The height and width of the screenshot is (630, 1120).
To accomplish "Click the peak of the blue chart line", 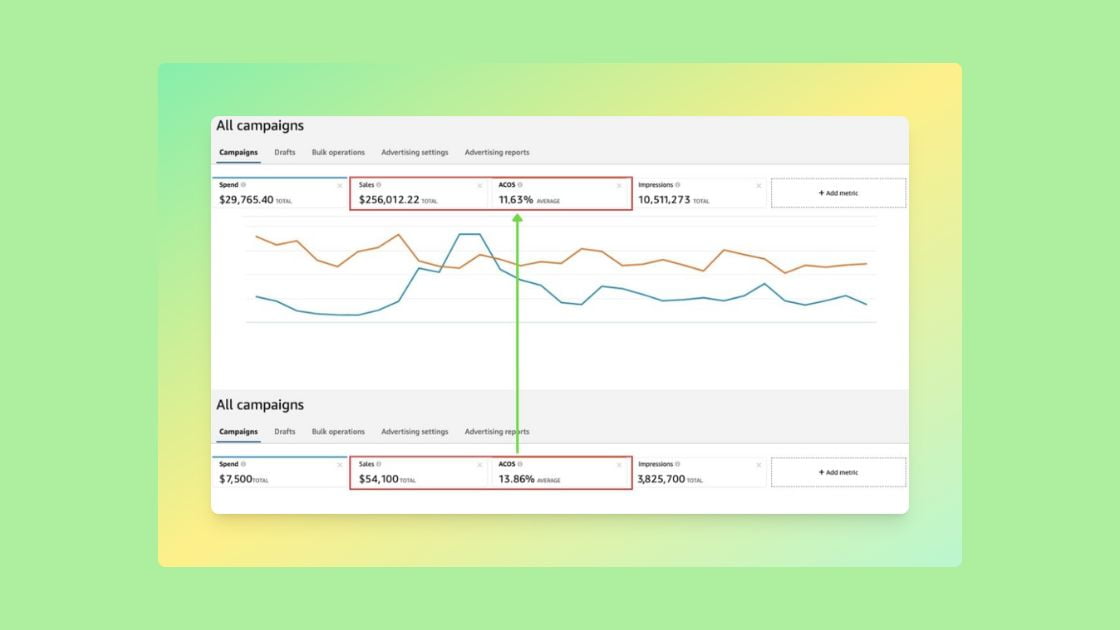I will (x=470, y=235).
